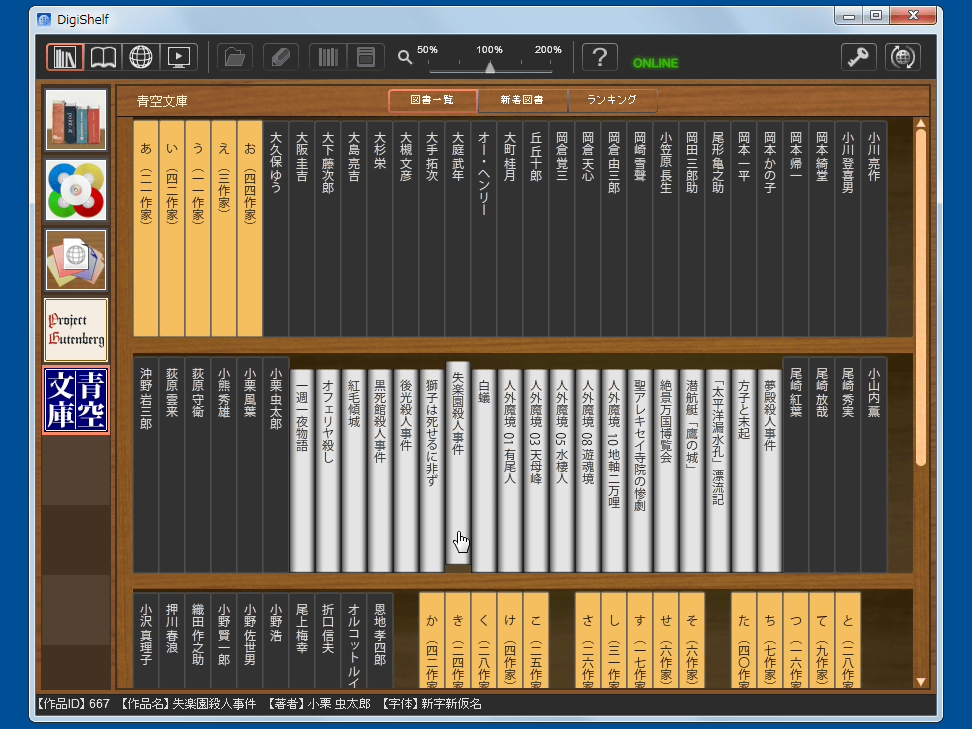This screenshot has height=729, width=972.
Task: Close the DigiShelf window
Action: pos(913,15)
